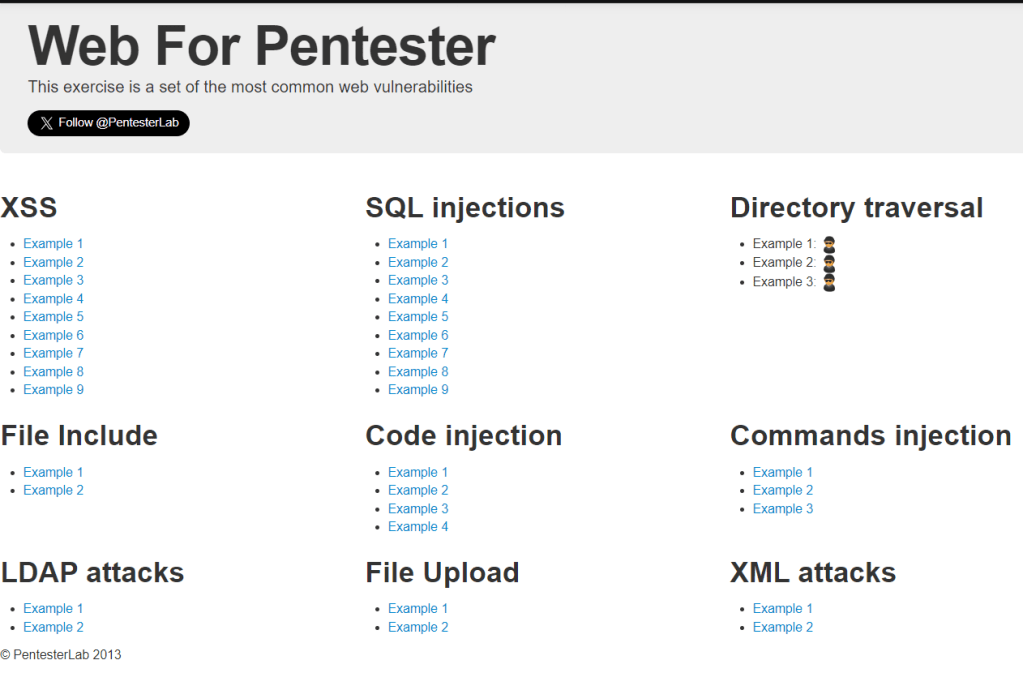Select Code injection Example 1
Viewport: 1023px width, 673px height.
418,472
